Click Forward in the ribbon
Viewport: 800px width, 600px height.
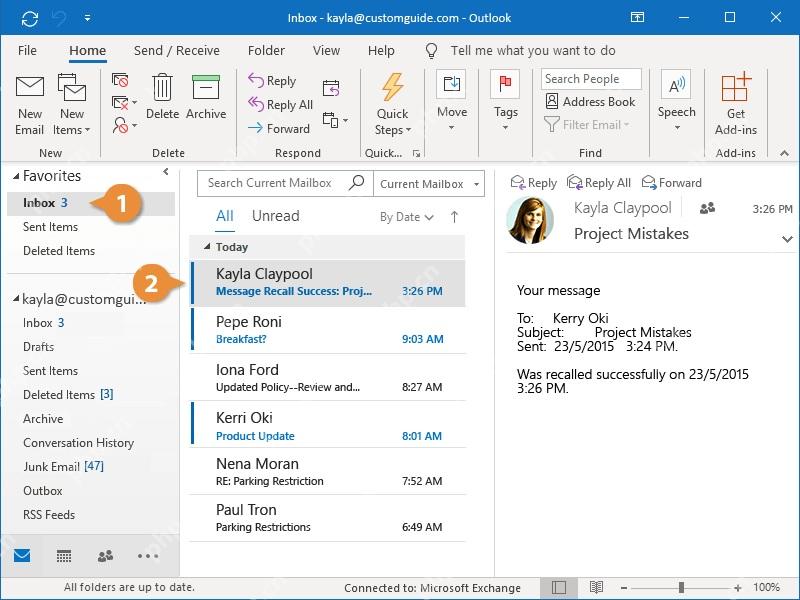[x=279, y=129]
